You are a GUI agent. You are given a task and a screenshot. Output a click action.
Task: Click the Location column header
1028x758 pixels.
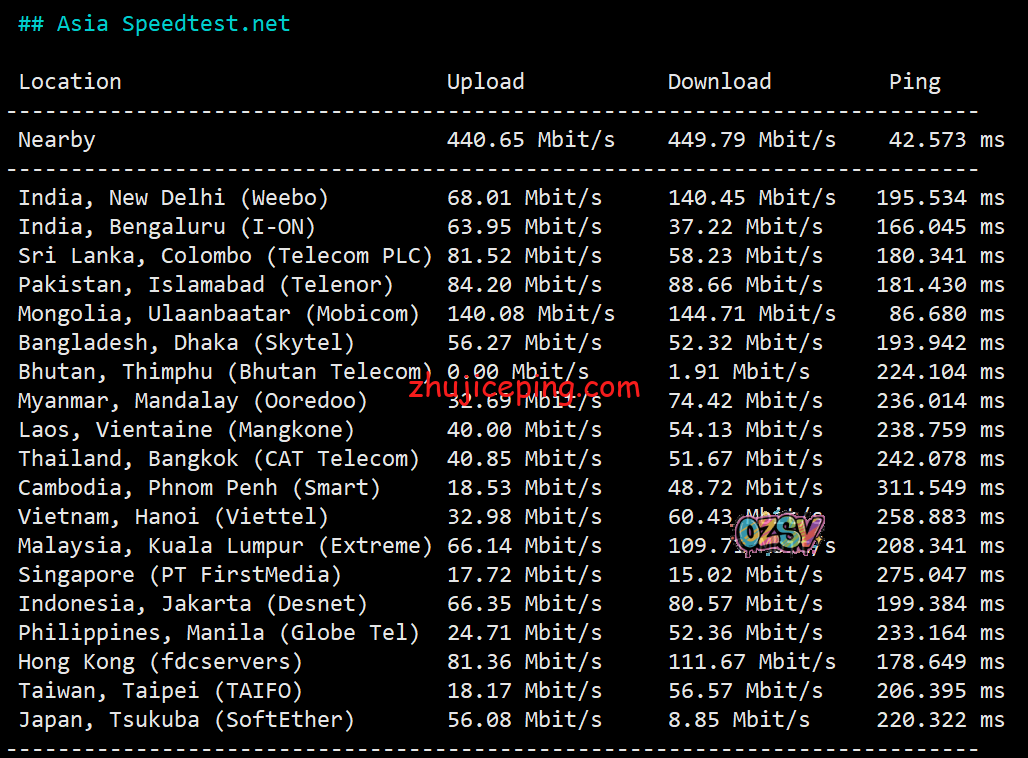70,82
